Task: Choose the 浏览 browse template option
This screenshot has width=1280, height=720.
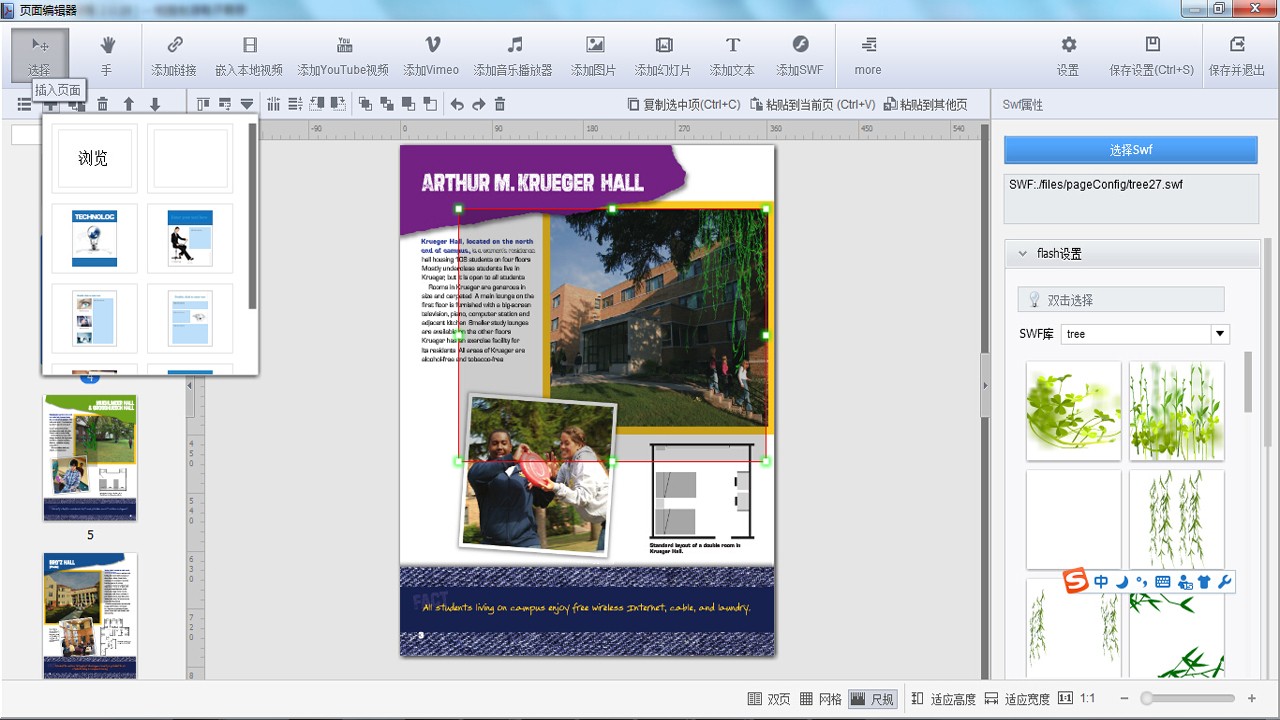Action: point(94,158)
